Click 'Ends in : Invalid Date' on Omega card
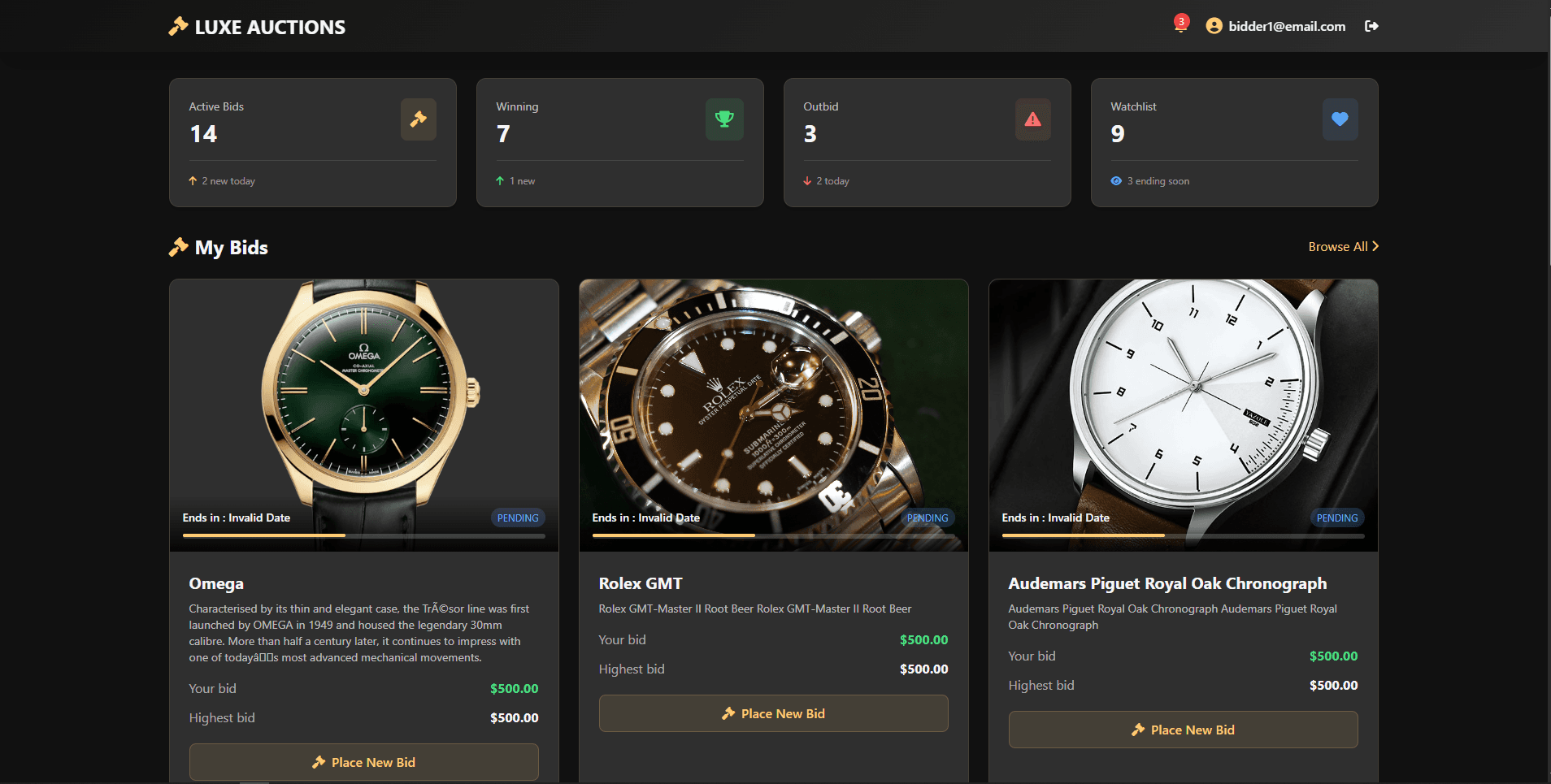The width and height of the screenshot is (1551, 784). (237, 518)
